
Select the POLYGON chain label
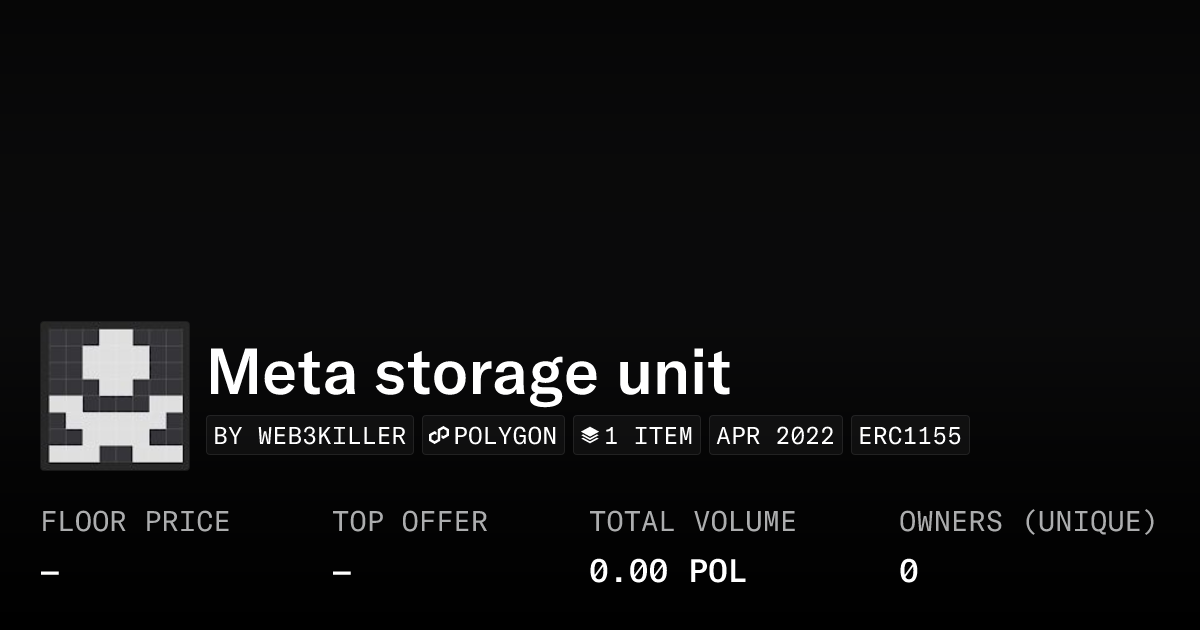point(506,436)
